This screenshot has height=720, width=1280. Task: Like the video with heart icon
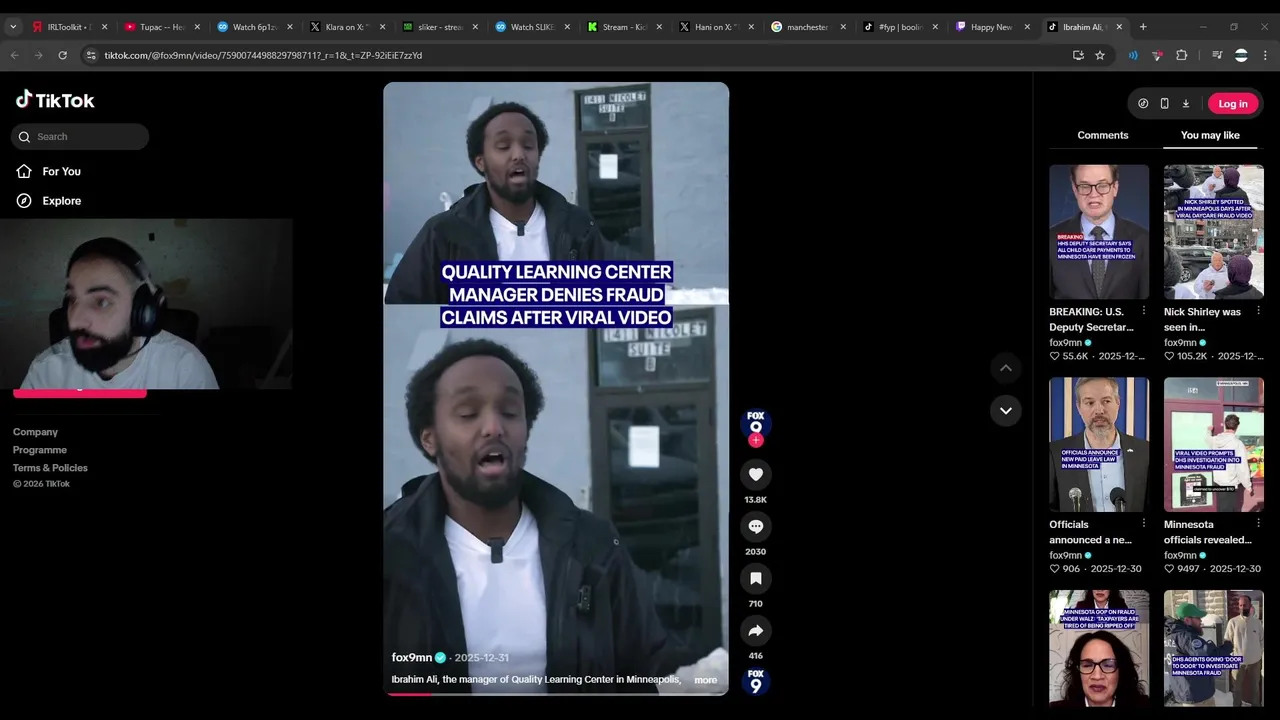tap(756, 475)
